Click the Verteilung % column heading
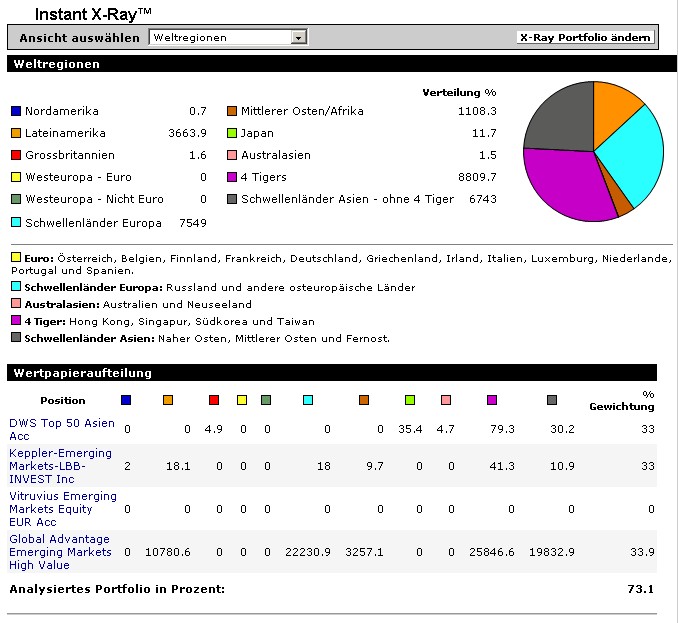The image size is (678, 623). click(x=459, y=93)
